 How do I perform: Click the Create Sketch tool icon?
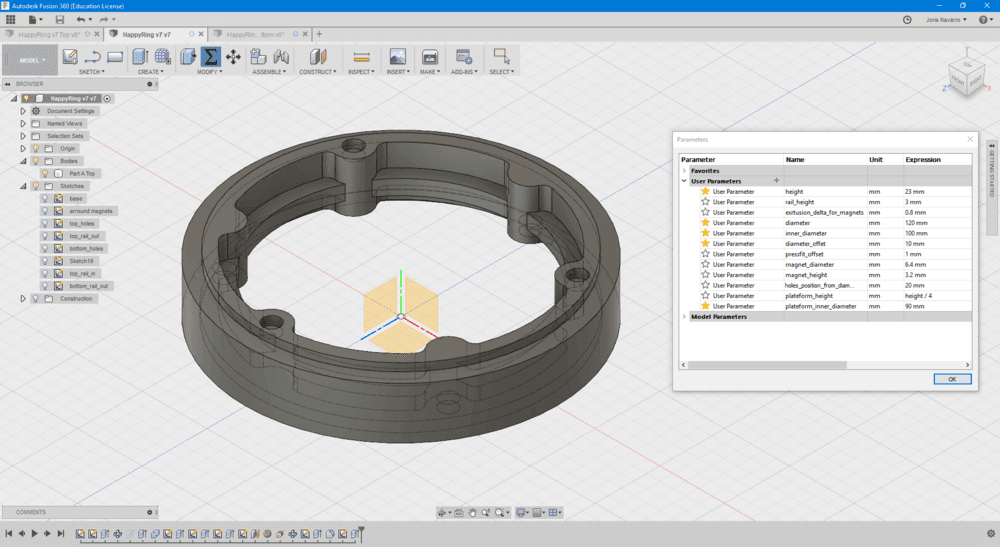[70, 57]
